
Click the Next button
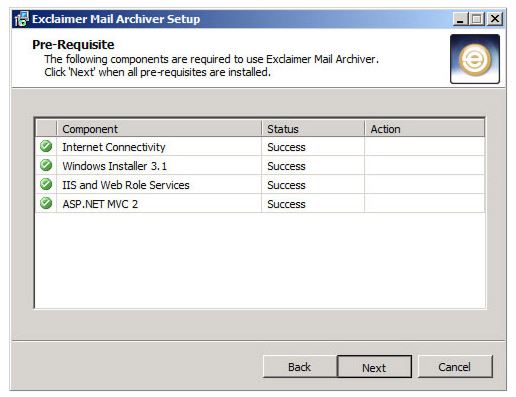(374, 367)
